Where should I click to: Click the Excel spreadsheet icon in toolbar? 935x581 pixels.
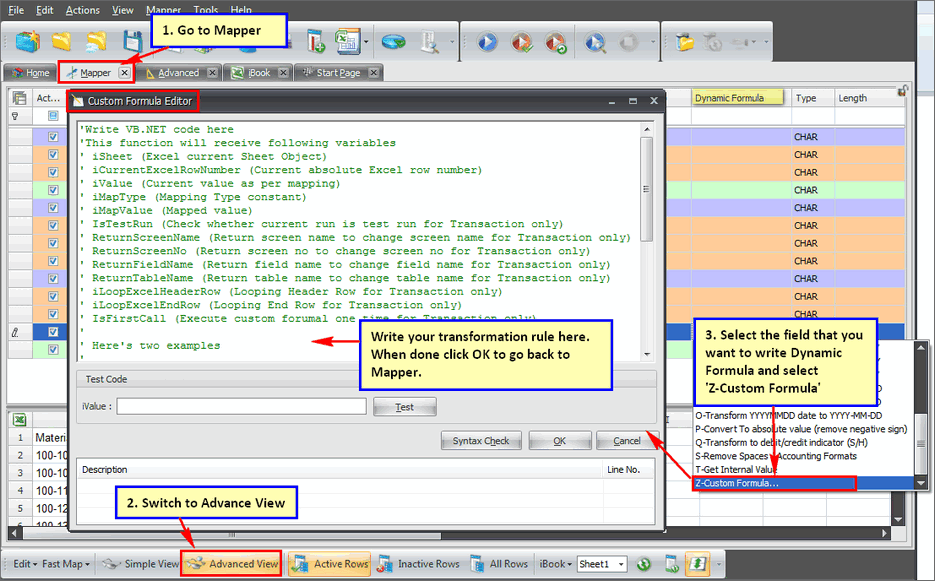click(x=346, y=42)
